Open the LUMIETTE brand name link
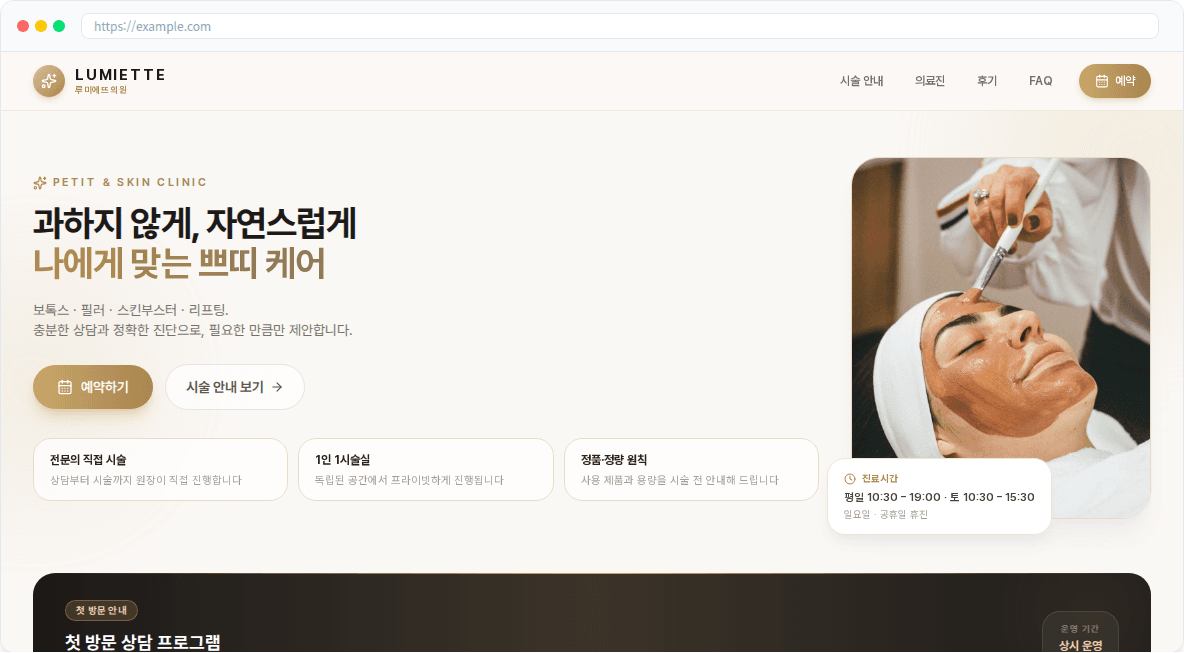Viewport: 1184px width, 653px height. (x=120, y=75)
